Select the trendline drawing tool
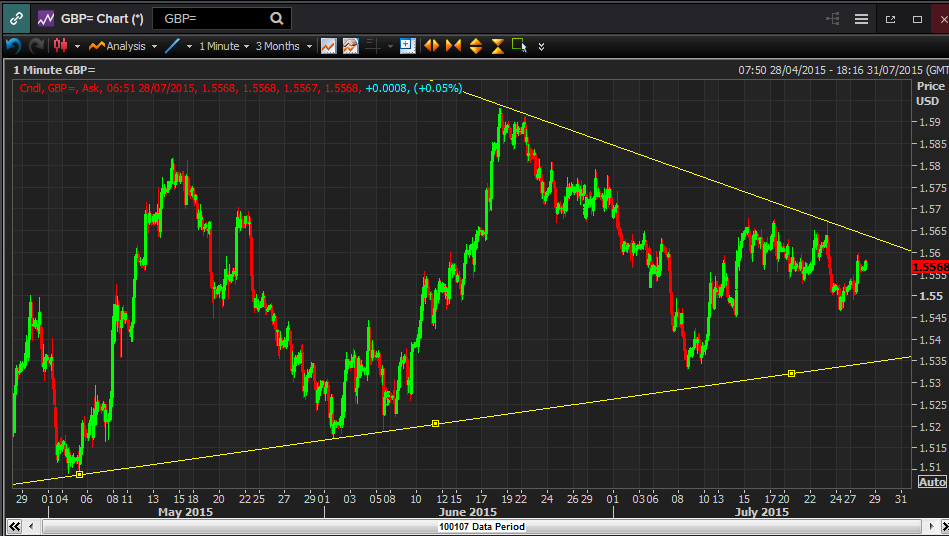Image resolution: width=949 pixels, height=536 pixels. (172, 46)
